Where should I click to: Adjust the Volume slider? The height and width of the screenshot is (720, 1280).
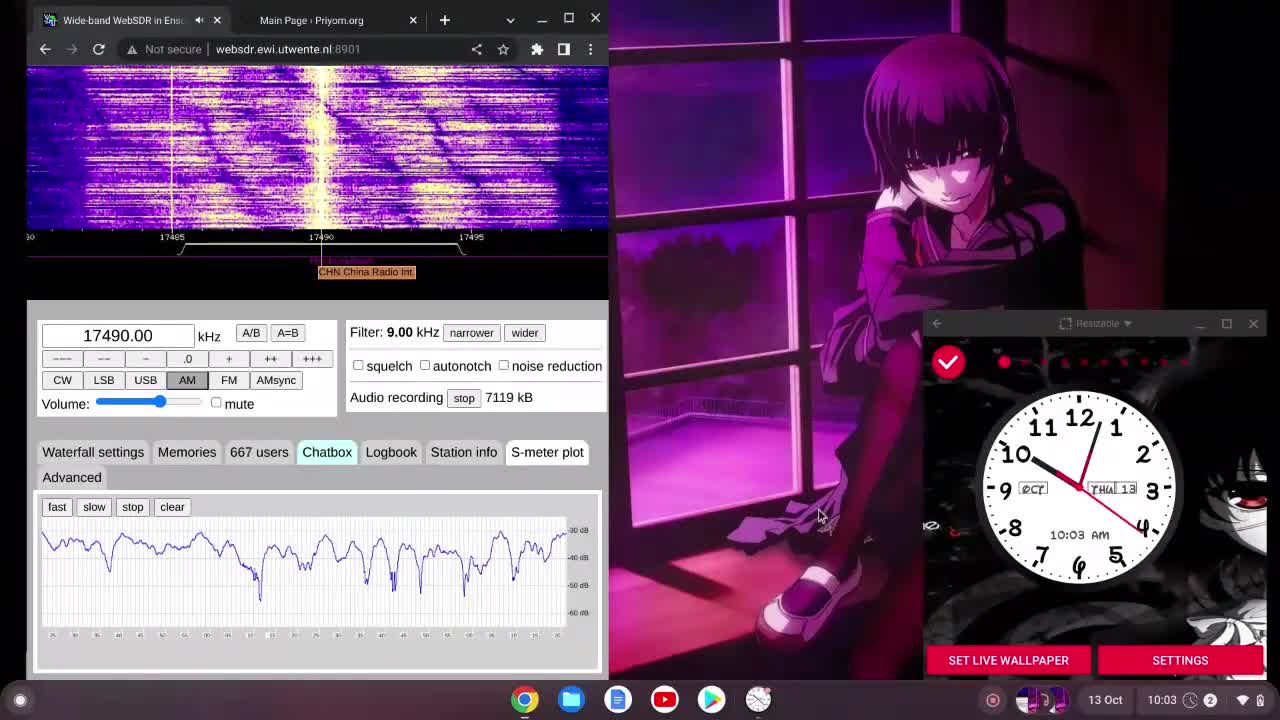pyautogui.click(x=149, y=402)
